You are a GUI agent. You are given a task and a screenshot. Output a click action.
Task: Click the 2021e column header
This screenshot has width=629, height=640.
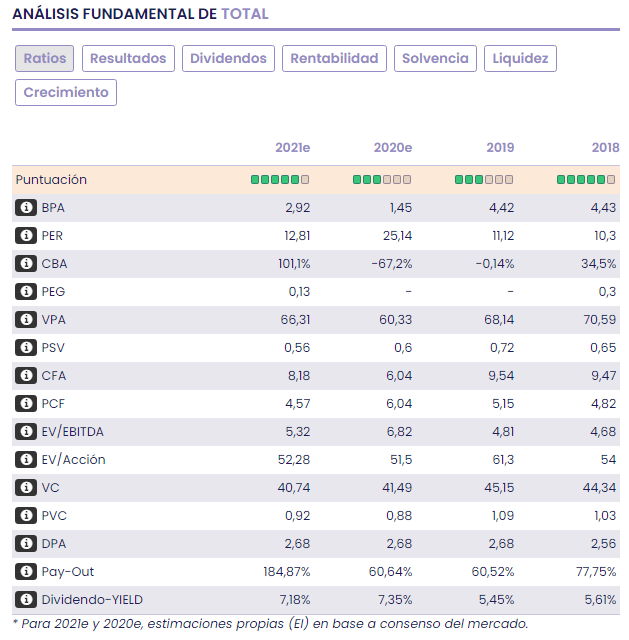(292, 148)
